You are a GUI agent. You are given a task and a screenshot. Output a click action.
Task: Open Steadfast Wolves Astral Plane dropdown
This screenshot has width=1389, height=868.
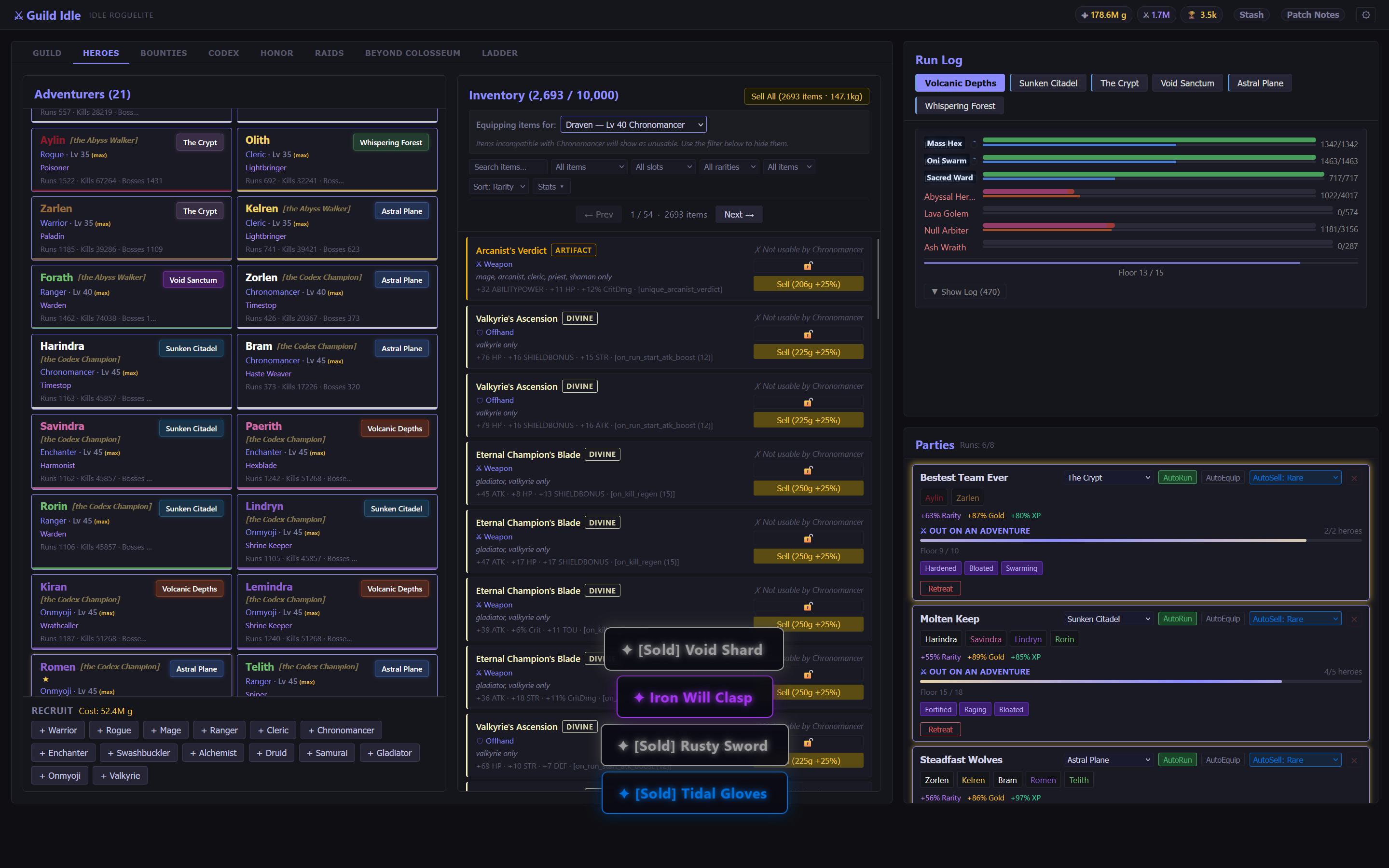coord(1108,760)
